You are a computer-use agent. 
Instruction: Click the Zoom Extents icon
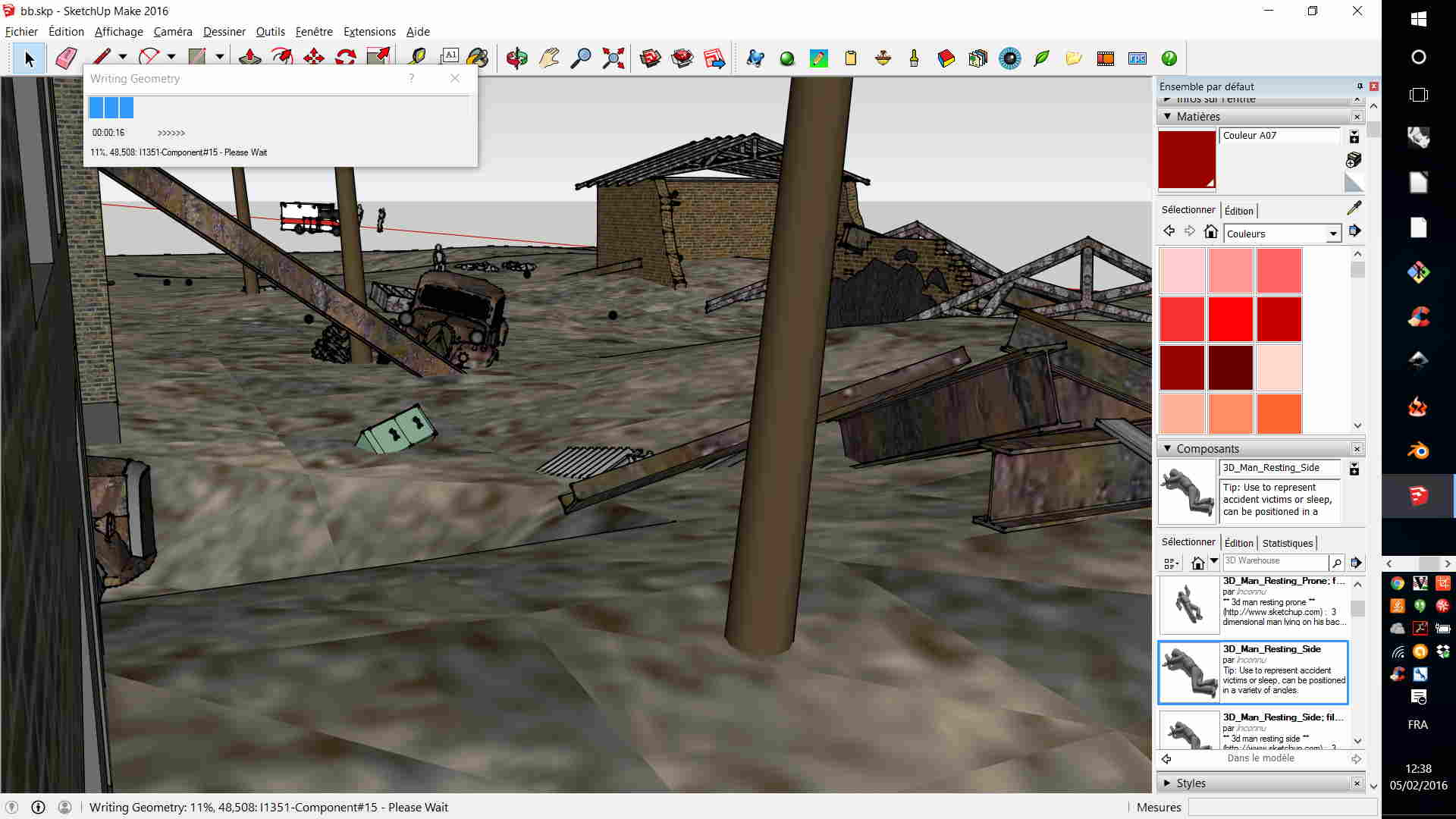pyautogui.click(x=613, y=58)
